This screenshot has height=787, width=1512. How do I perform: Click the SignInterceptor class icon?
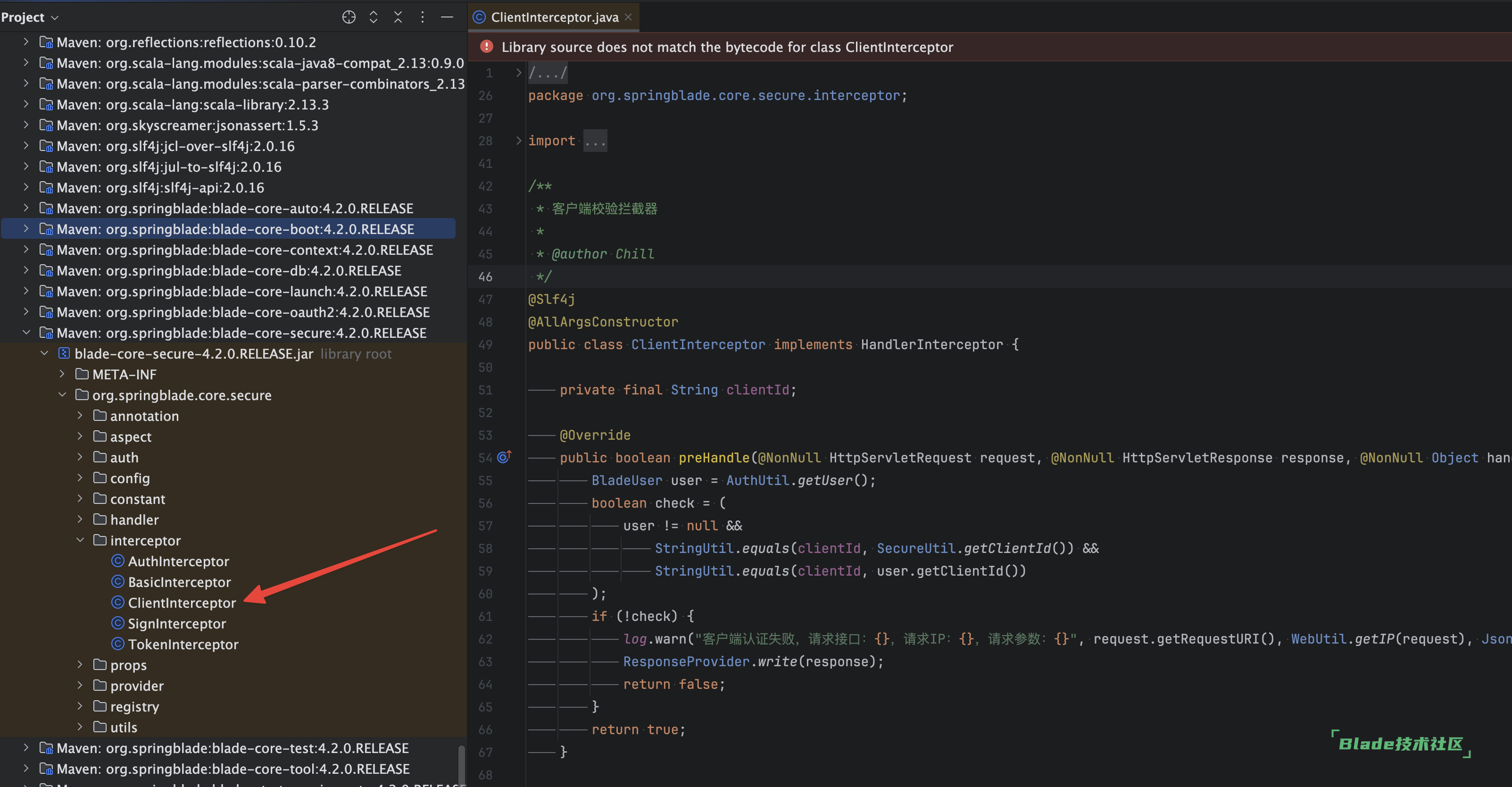tap(118, 623)
